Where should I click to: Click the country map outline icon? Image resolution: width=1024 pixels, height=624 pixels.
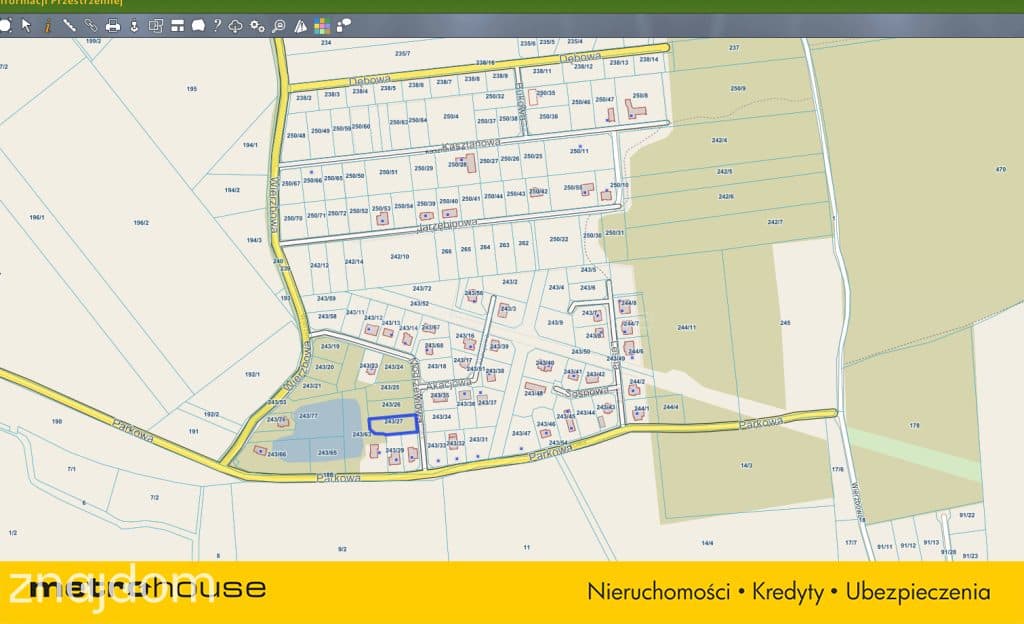point(198,26)
